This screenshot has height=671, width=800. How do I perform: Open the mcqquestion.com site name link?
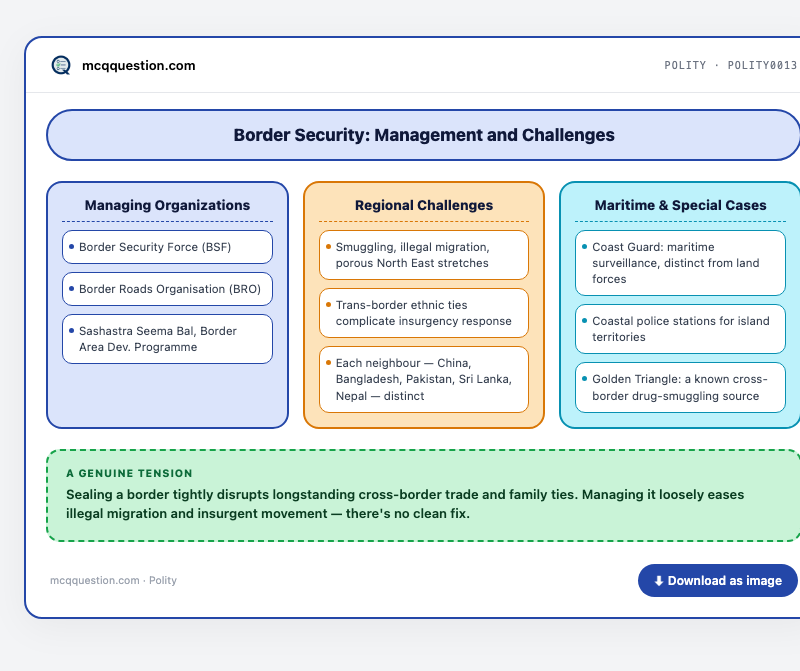click(139, 65)
